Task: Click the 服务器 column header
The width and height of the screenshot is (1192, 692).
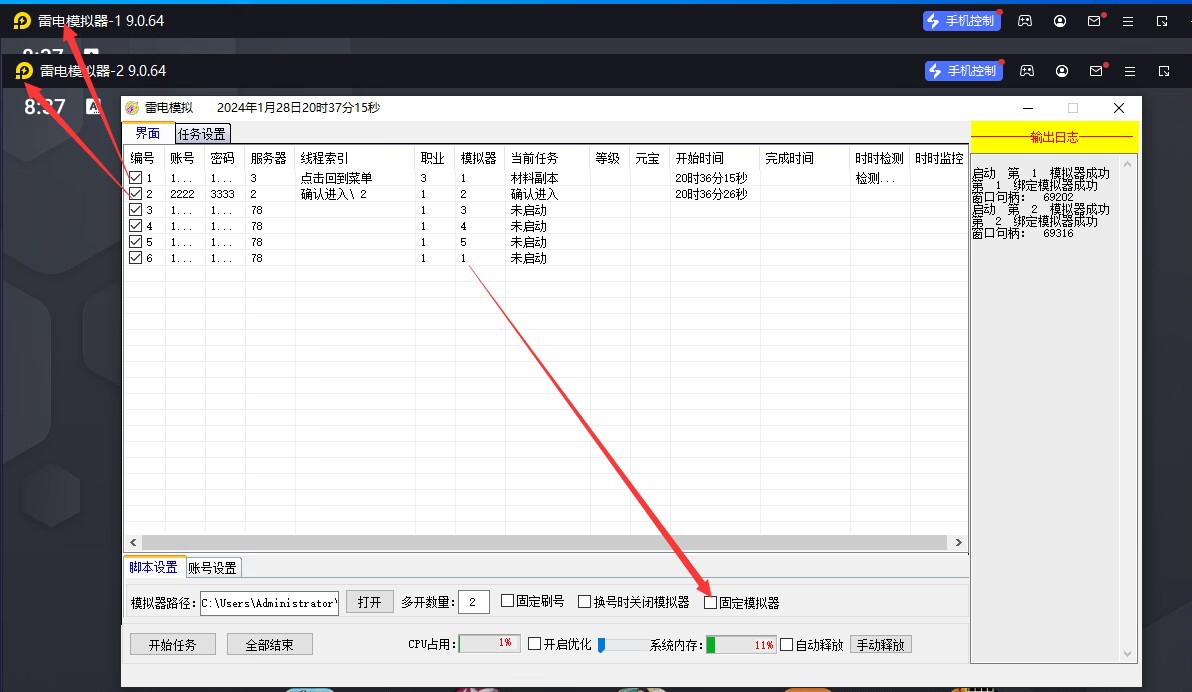Action: click(x=269, y=158)
